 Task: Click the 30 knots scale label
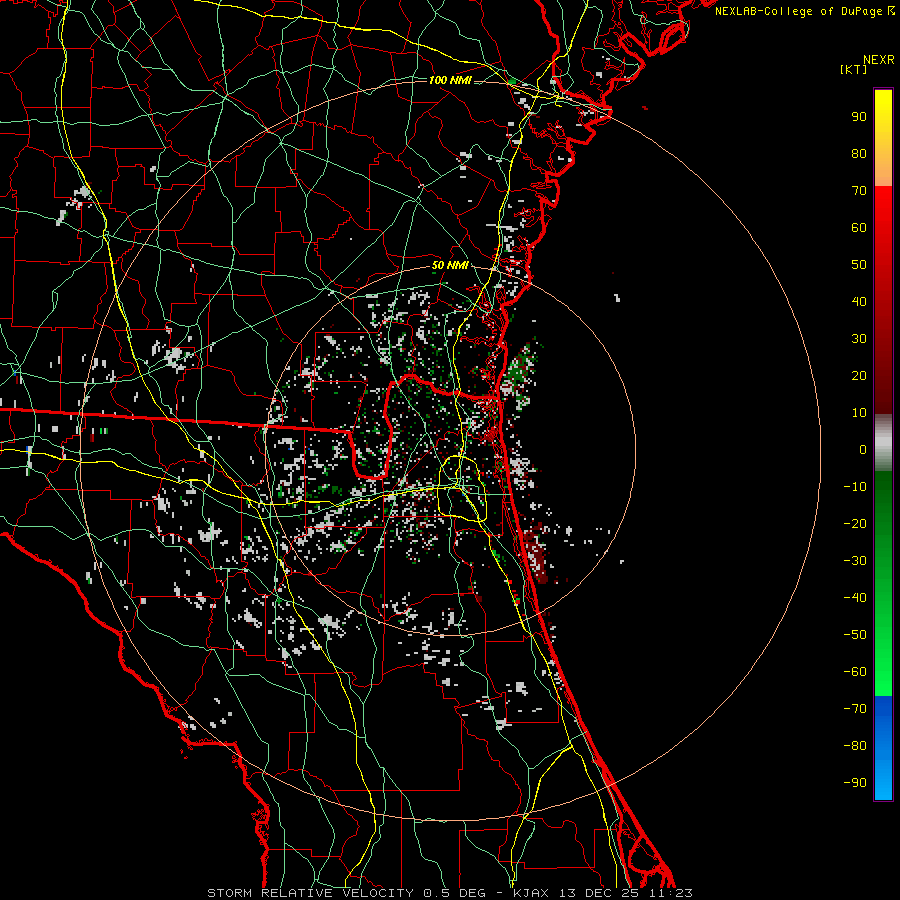[859, 339]
